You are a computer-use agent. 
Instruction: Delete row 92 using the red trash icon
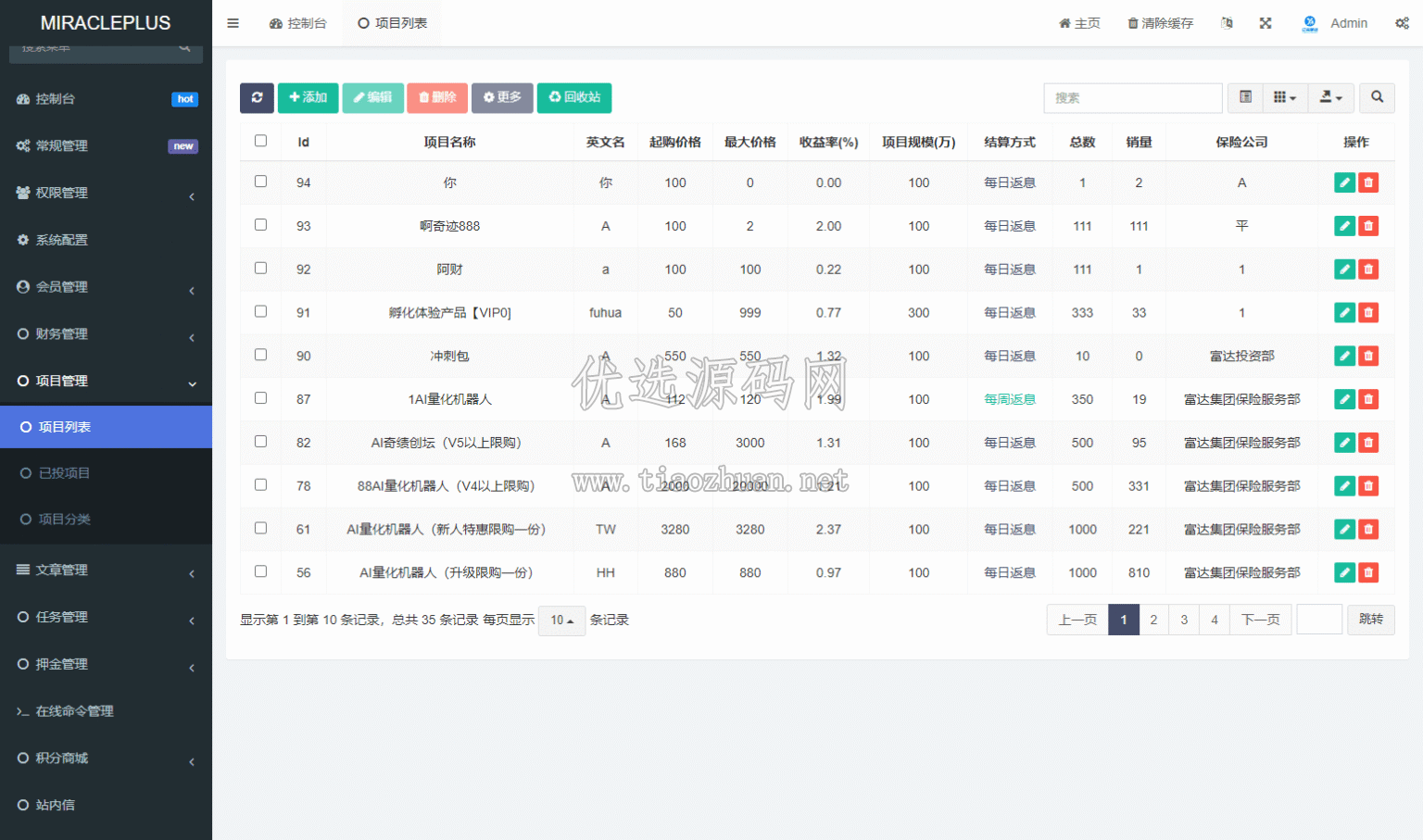coord(1368,270)
